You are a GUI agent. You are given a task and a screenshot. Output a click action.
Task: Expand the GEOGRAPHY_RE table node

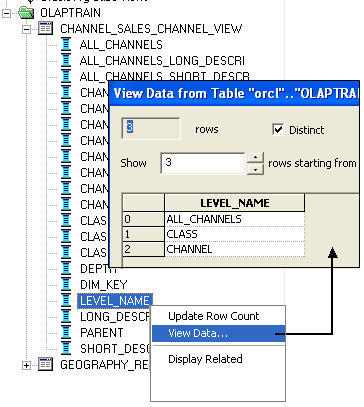pyautogui.click(x=26, y=365)
